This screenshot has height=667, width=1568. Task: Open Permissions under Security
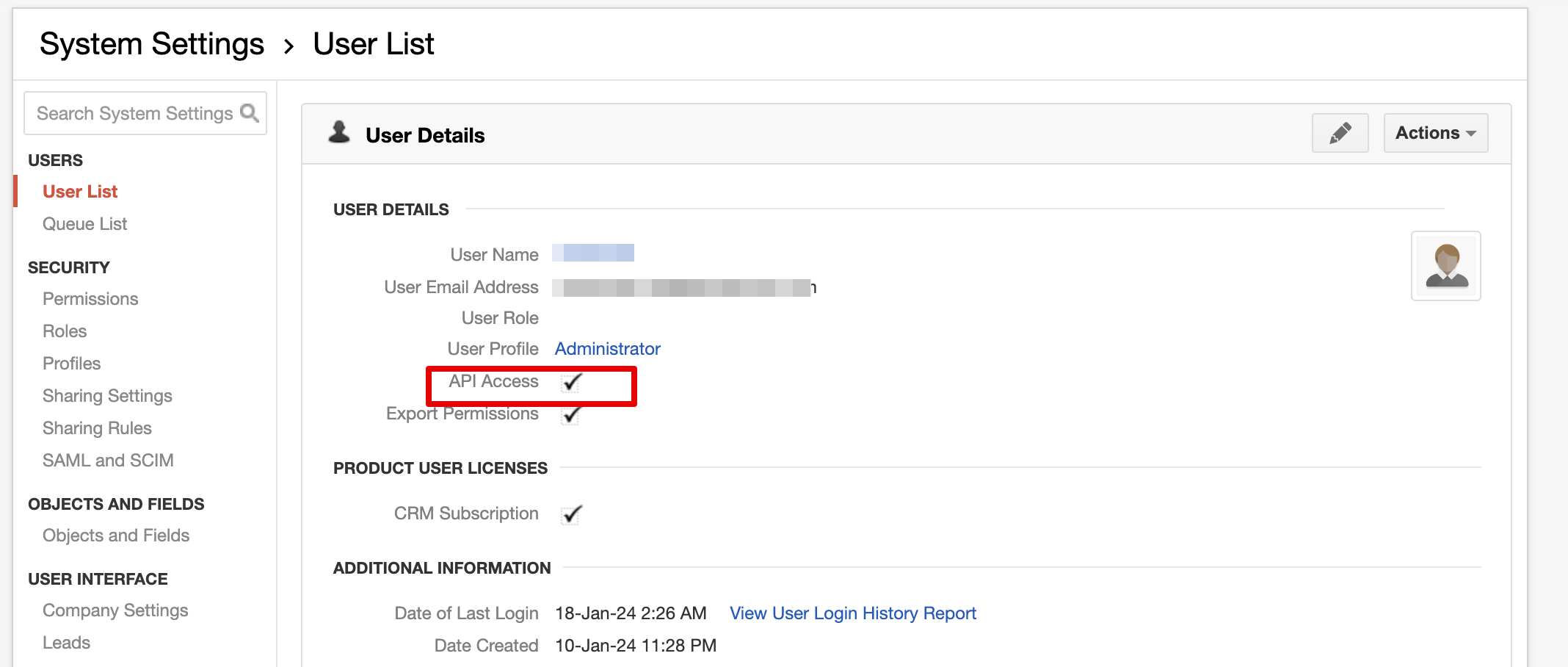90,299
